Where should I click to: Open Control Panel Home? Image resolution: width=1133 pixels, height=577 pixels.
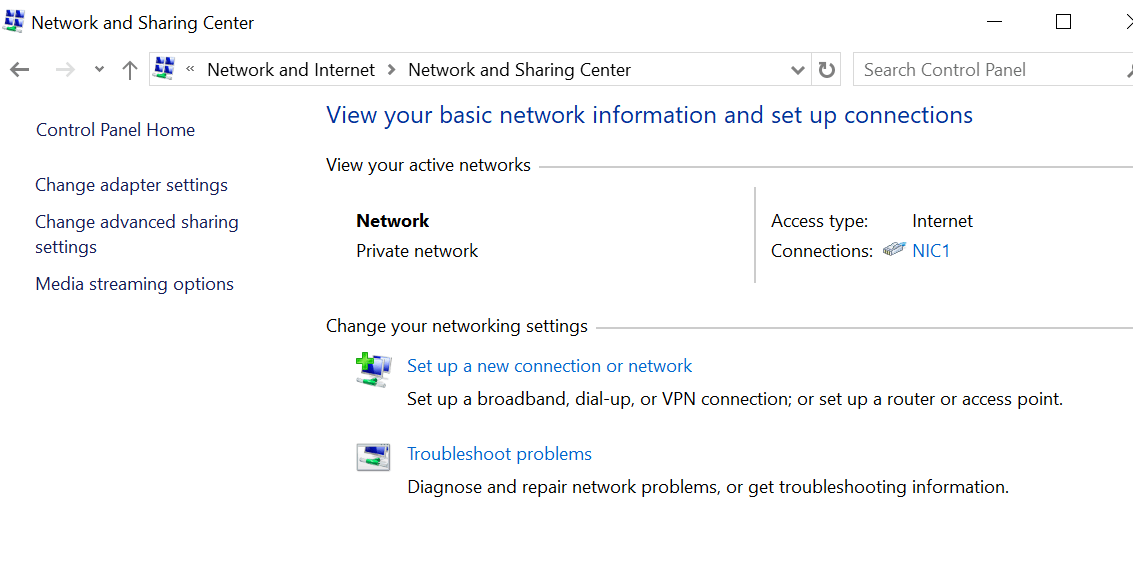(116, 130)
